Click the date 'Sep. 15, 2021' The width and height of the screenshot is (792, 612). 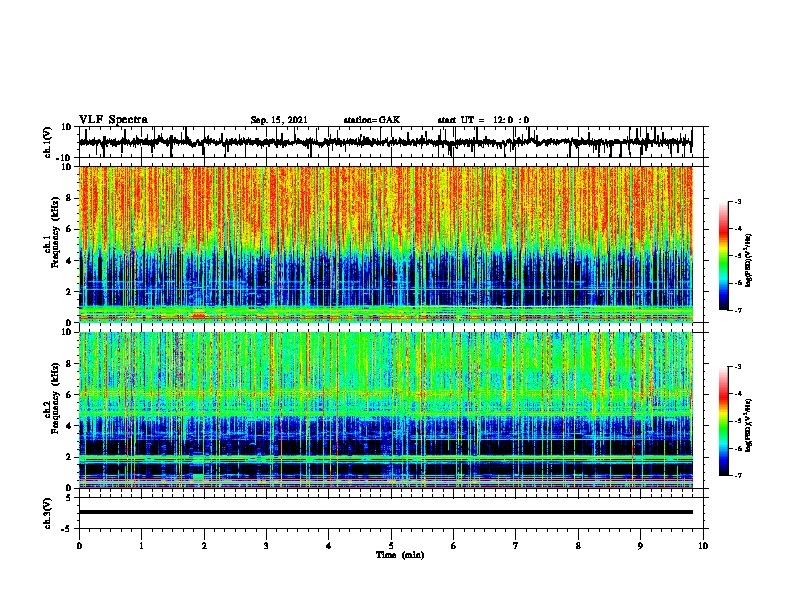279,120
